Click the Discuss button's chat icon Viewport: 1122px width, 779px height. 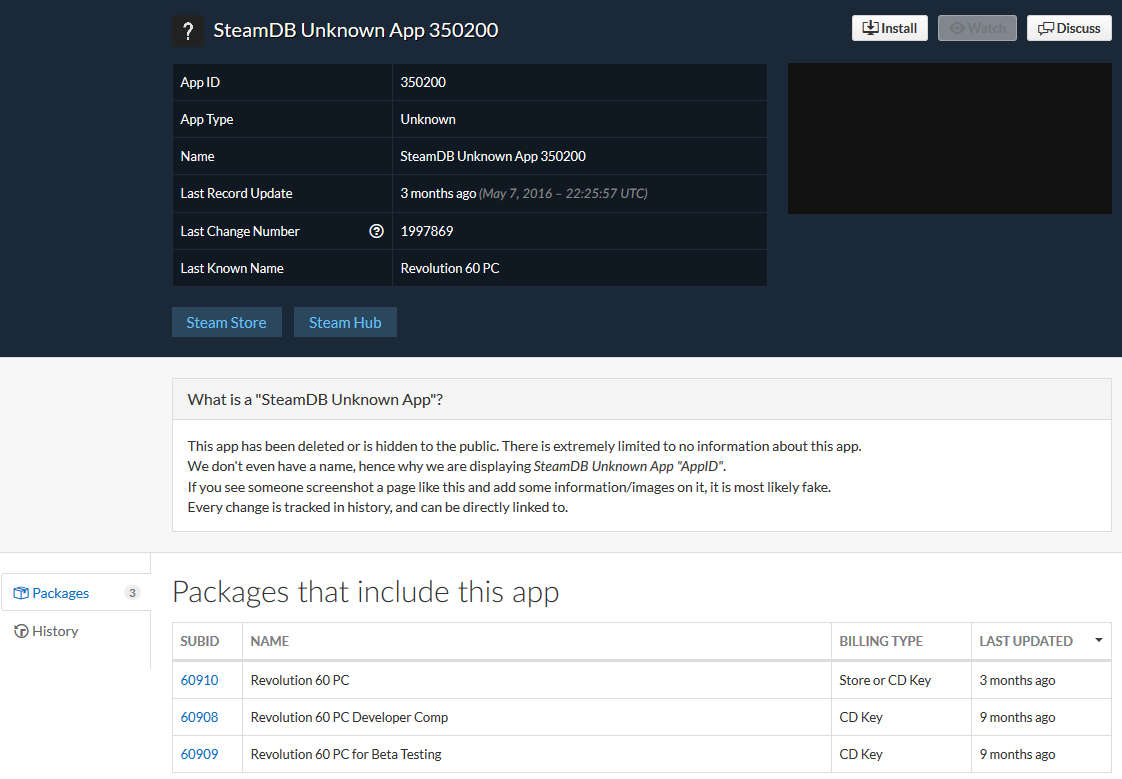point(1045,29)
